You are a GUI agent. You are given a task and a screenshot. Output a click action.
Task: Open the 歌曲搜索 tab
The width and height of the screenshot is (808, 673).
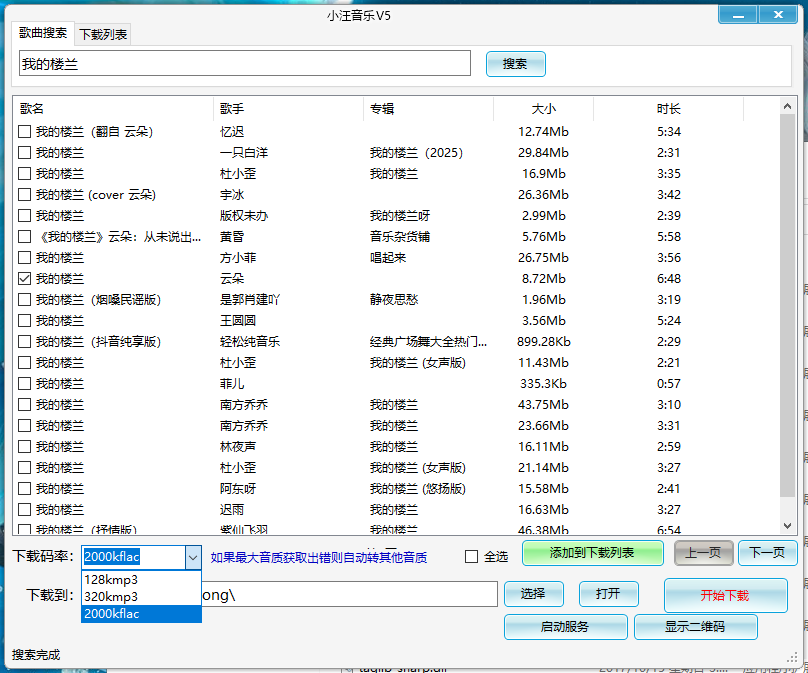pyautogui.click(x=43, y=33)
